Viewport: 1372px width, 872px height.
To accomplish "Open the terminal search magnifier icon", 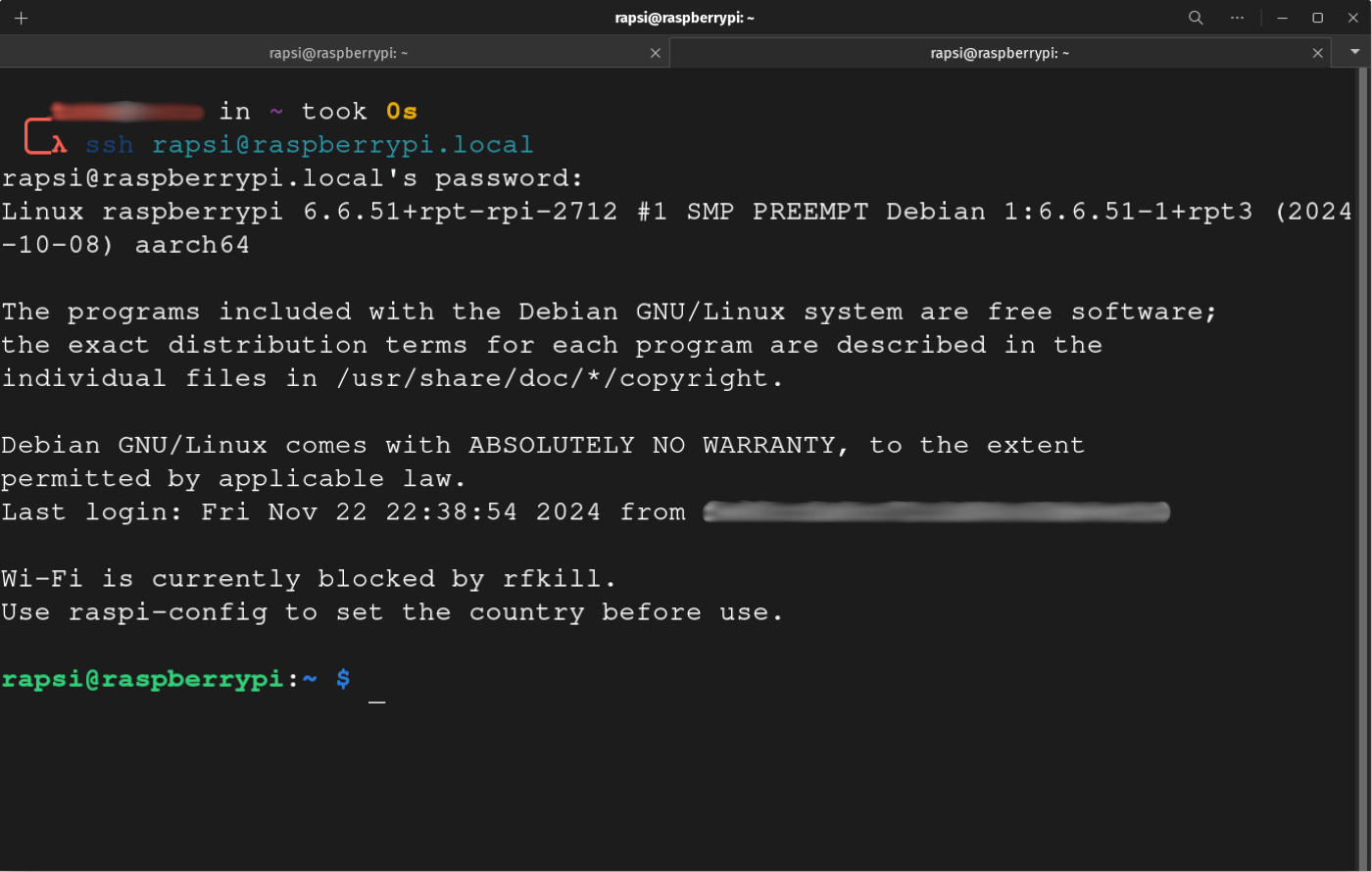I will (1196, 18).
